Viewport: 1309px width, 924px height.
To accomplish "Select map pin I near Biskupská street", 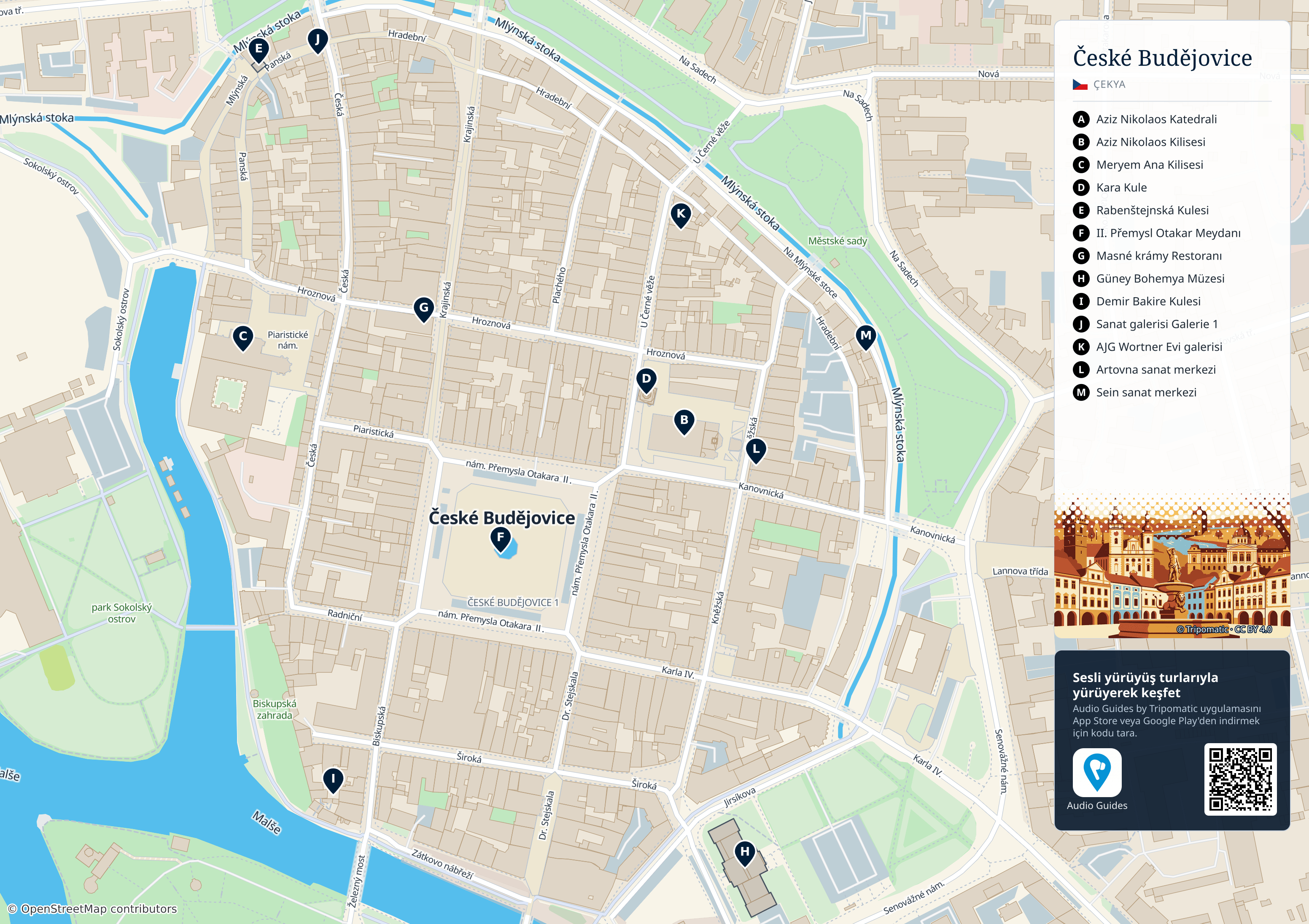I will click(333, 780).
